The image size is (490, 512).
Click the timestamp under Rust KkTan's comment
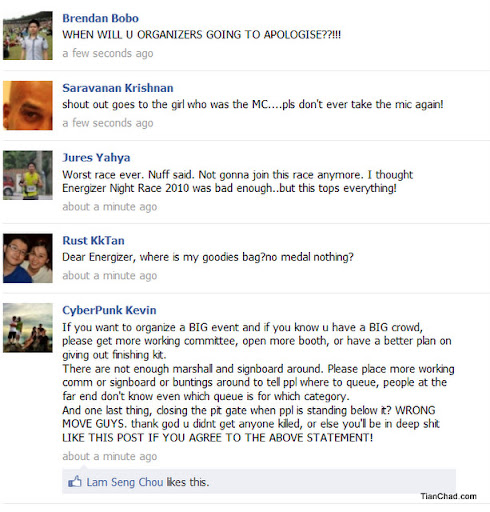point(109,276)
